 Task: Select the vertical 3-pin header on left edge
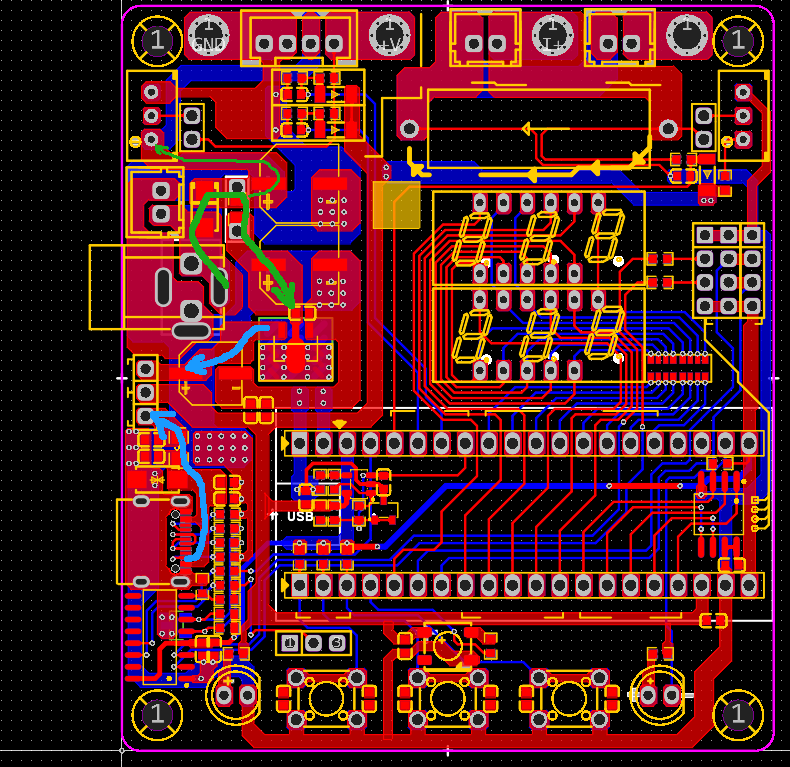(146, 392)
